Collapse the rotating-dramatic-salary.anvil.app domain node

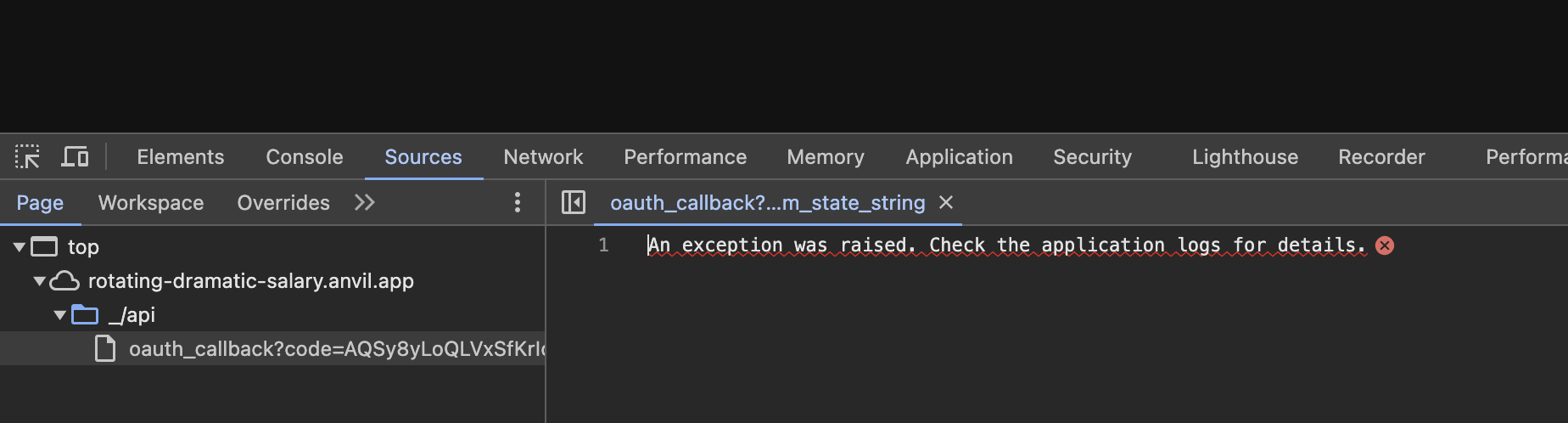pyautogui.click(x=39, y=281)
